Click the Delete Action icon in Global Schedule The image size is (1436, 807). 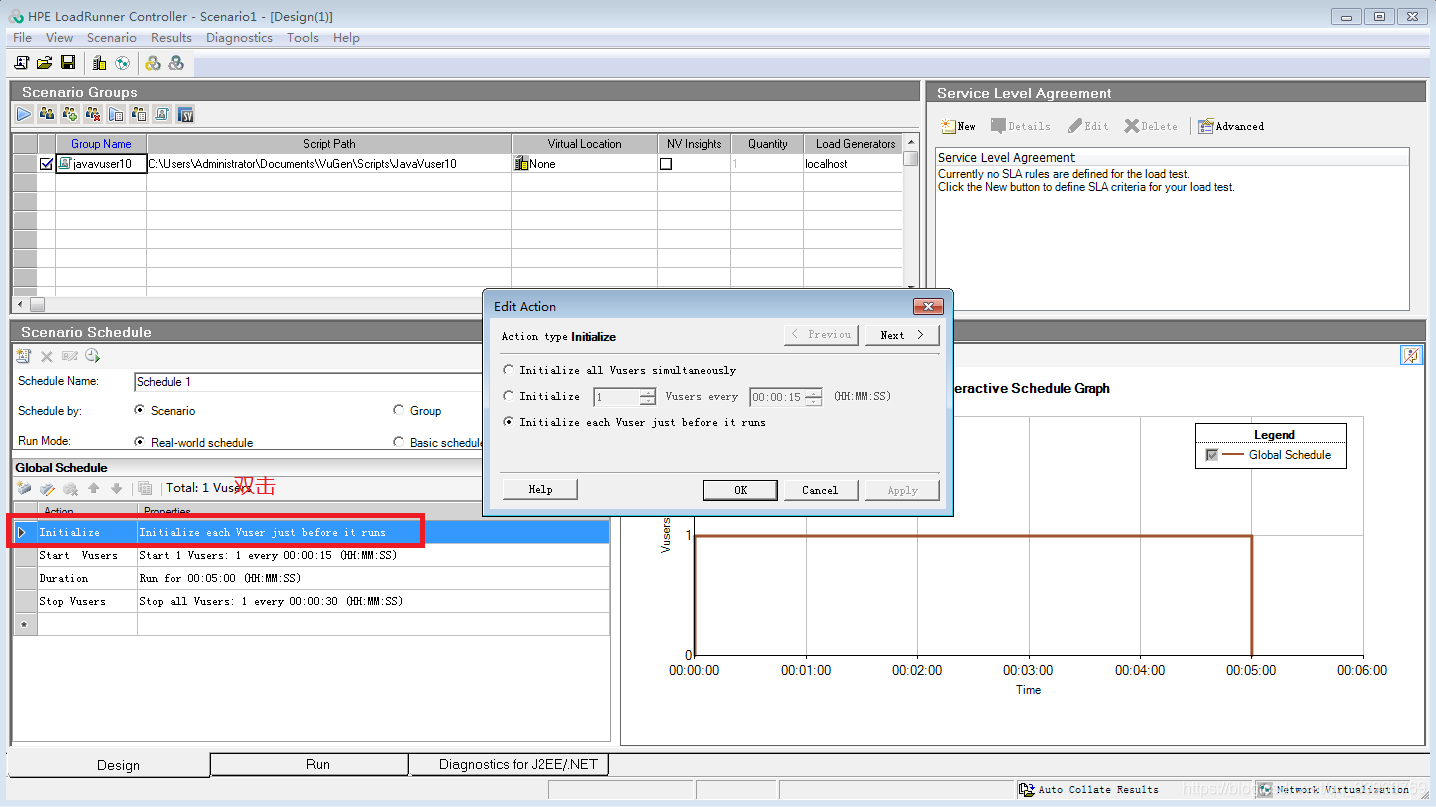(x=70, y=489)
